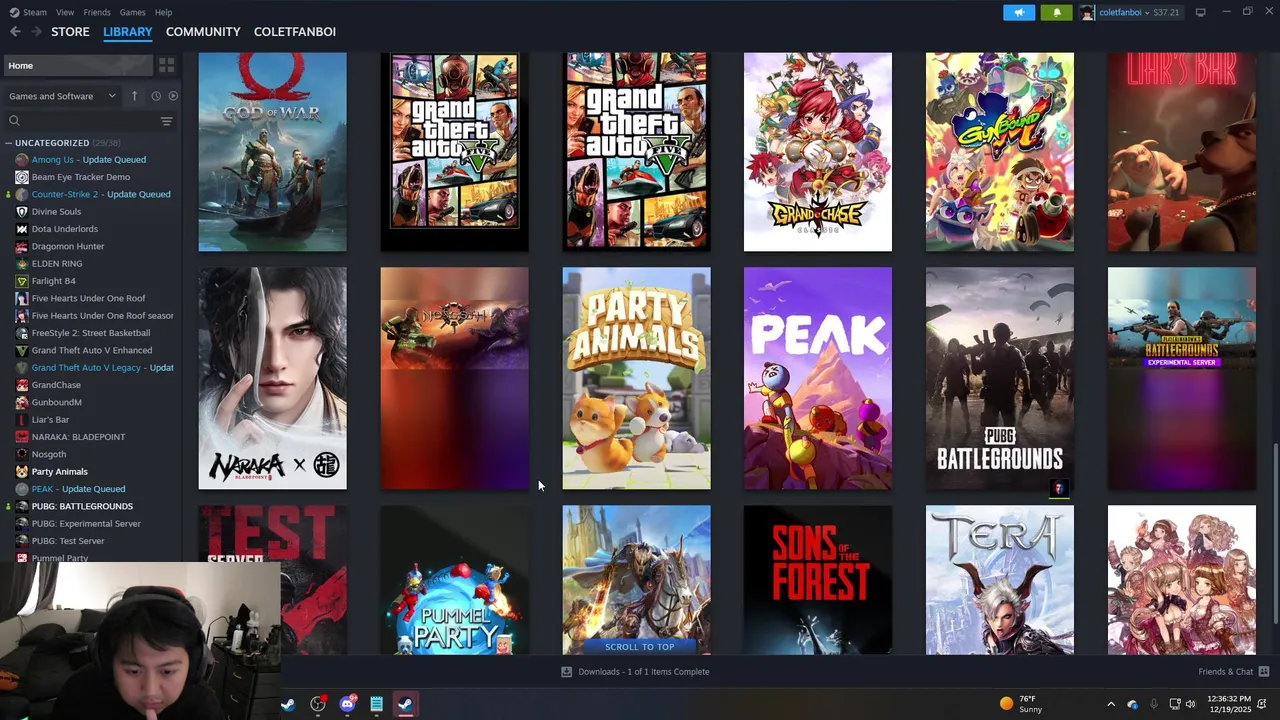
Task: Open the Help menu
Action: (x=163, y=12)
